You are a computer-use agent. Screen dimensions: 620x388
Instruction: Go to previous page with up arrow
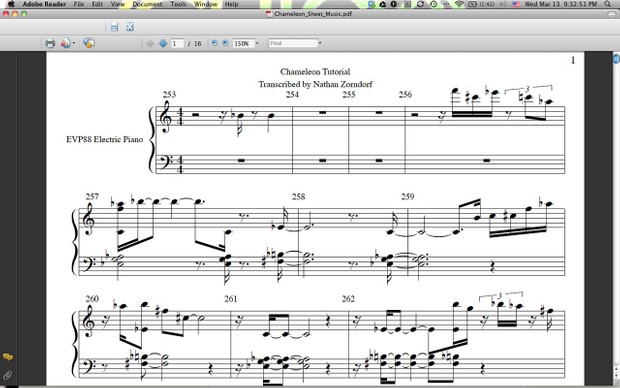tap(149, 43)
